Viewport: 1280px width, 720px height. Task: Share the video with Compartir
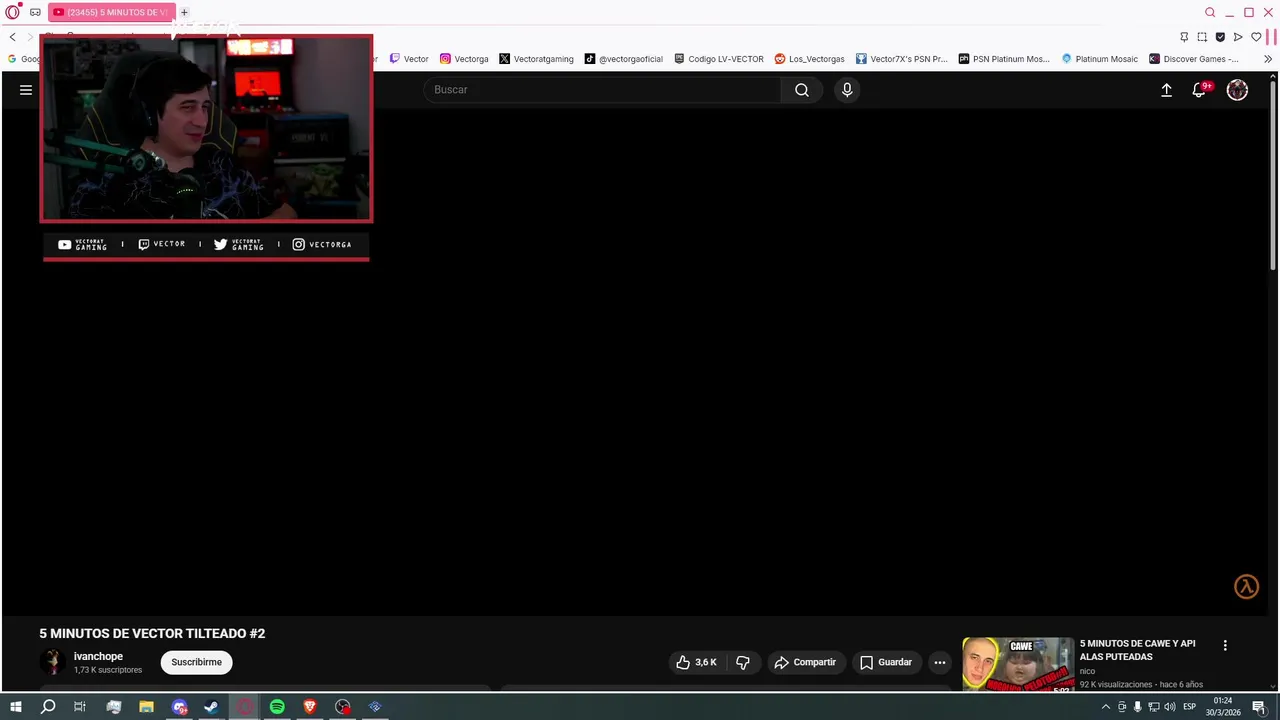click(805, 662)
